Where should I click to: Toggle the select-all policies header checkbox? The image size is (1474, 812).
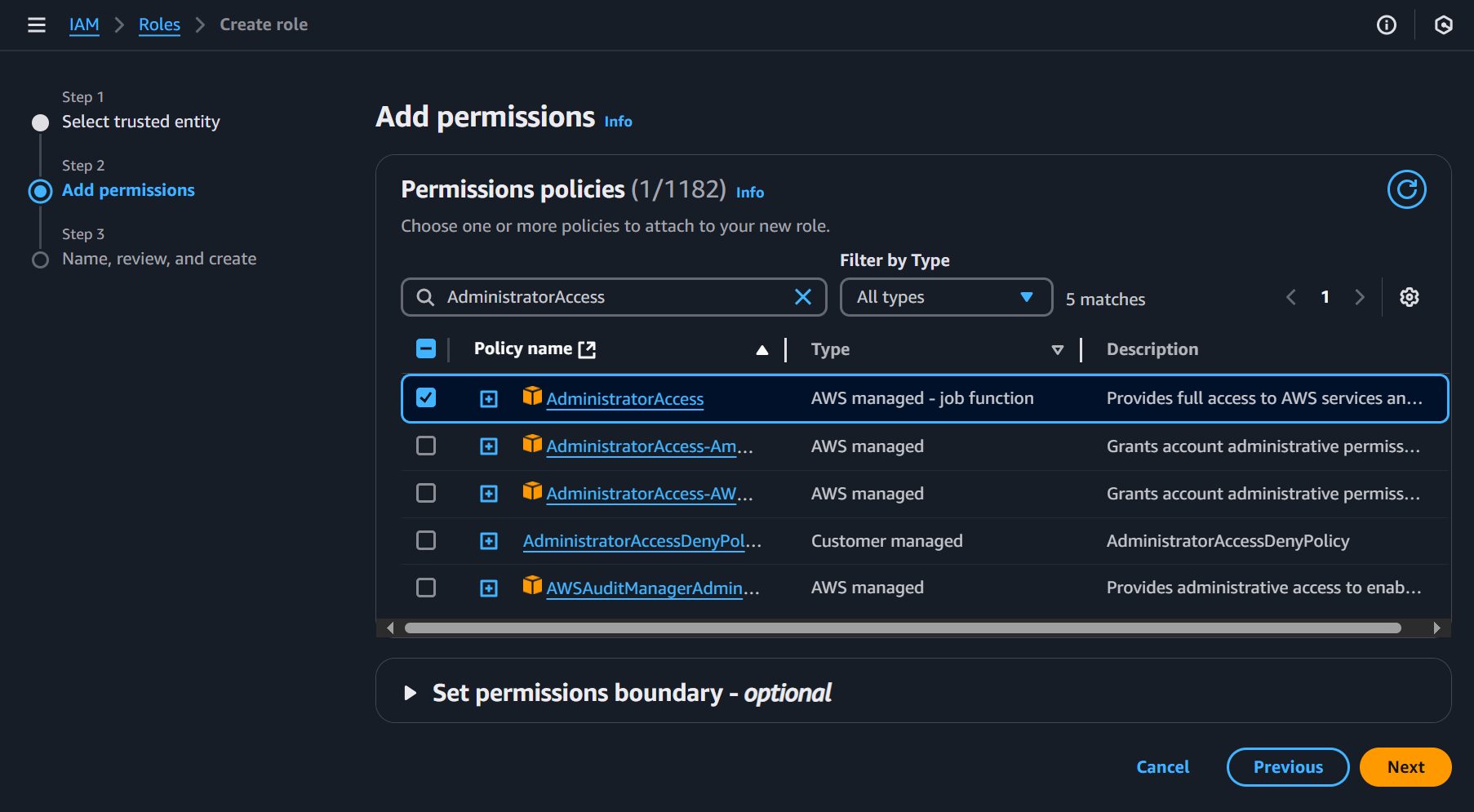pos(426,349)
